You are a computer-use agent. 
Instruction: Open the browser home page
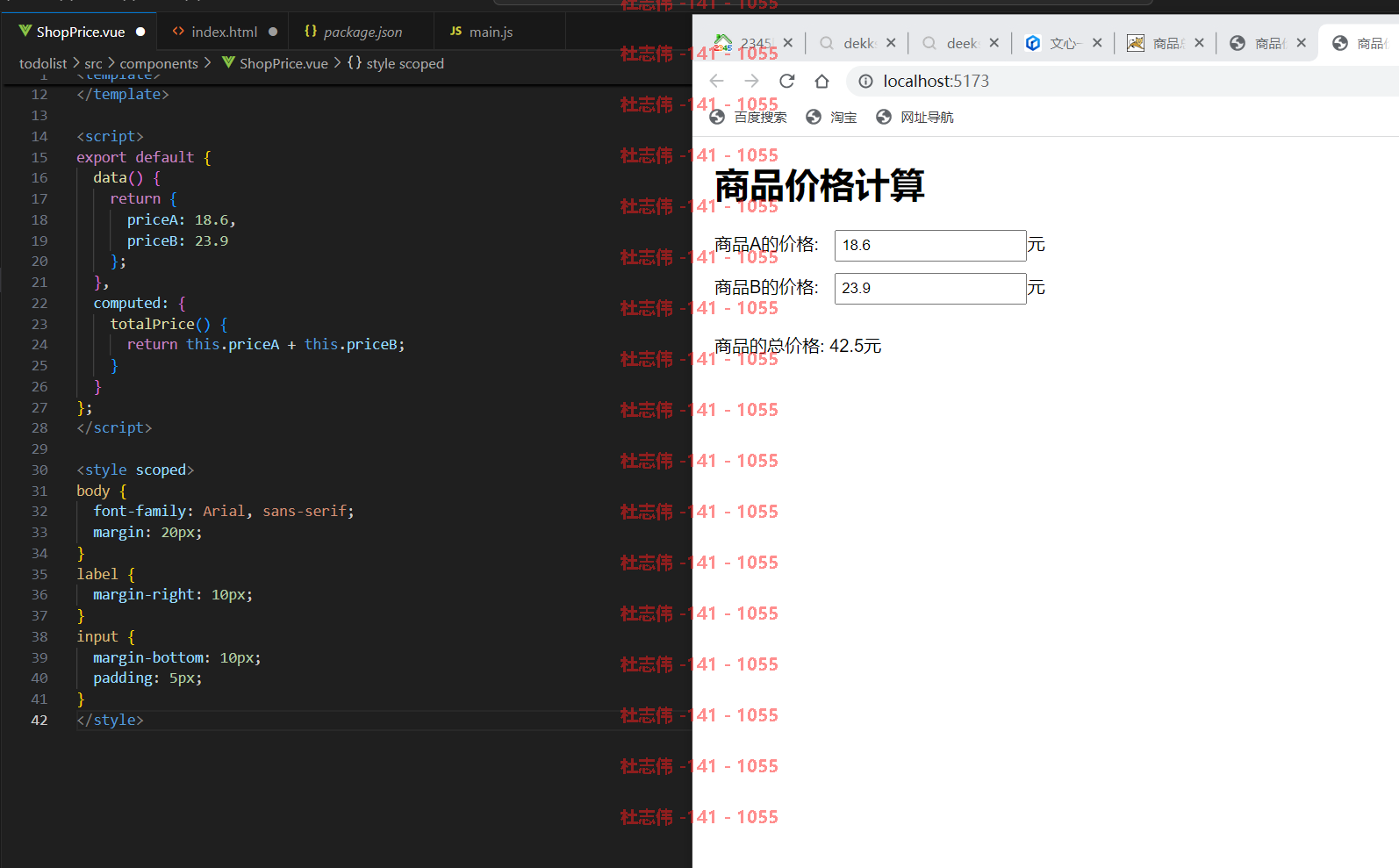[x=821, y=81]
